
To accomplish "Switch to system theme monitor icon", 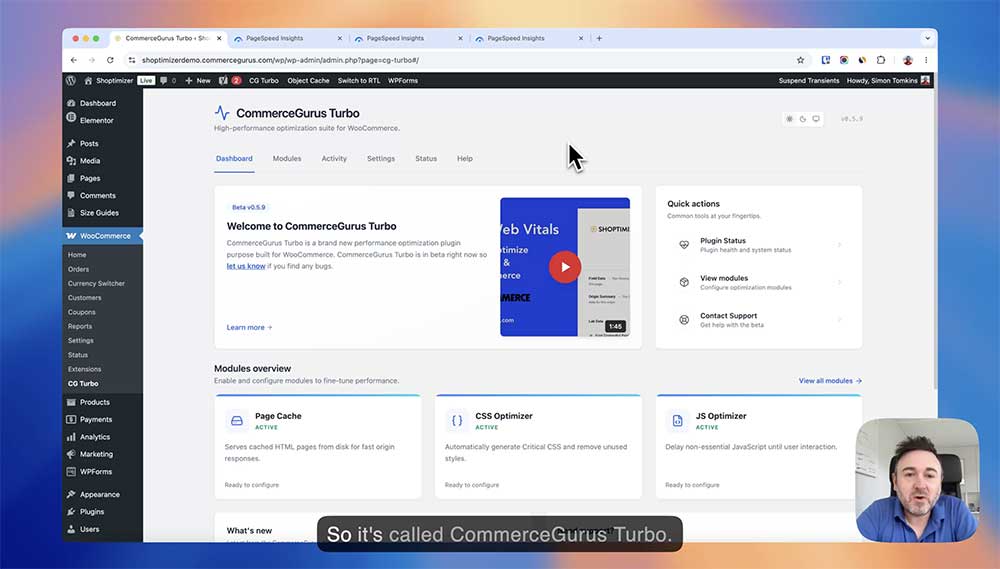I will (x=816, y=119).
